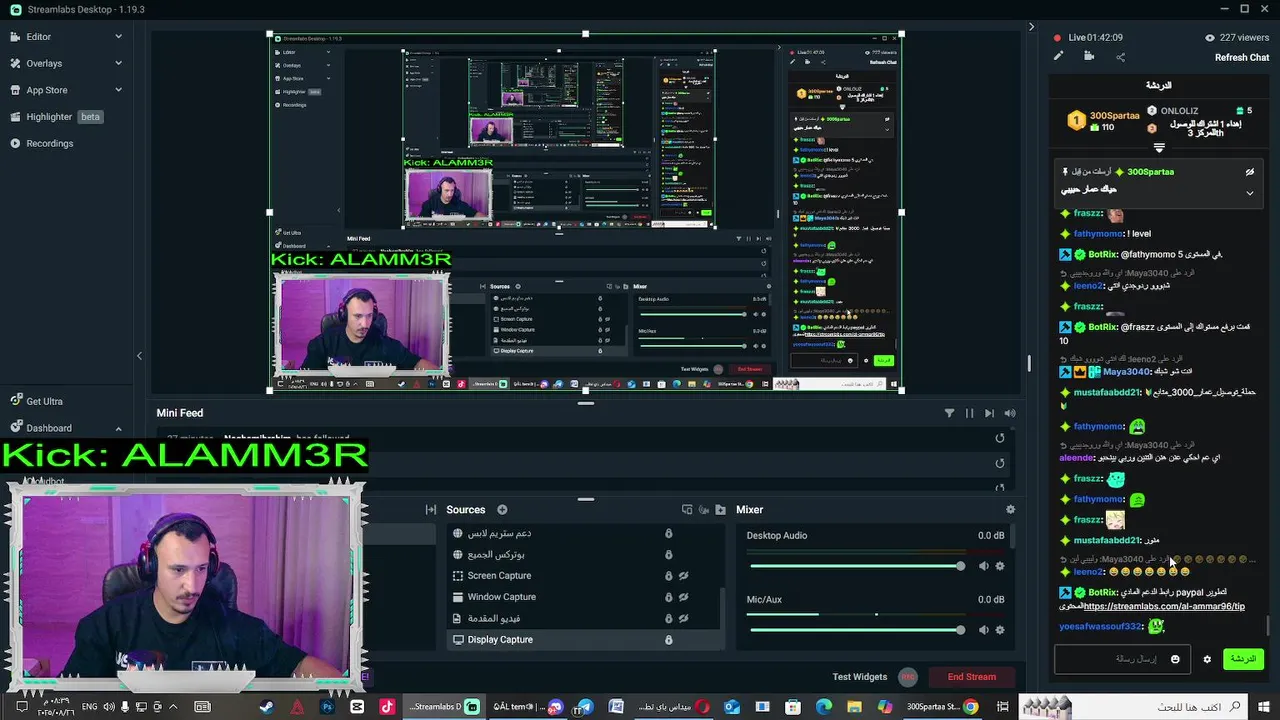Replay the second Mini Feed event
This screenshot has height=720, width=1280.
click(999, 463)
